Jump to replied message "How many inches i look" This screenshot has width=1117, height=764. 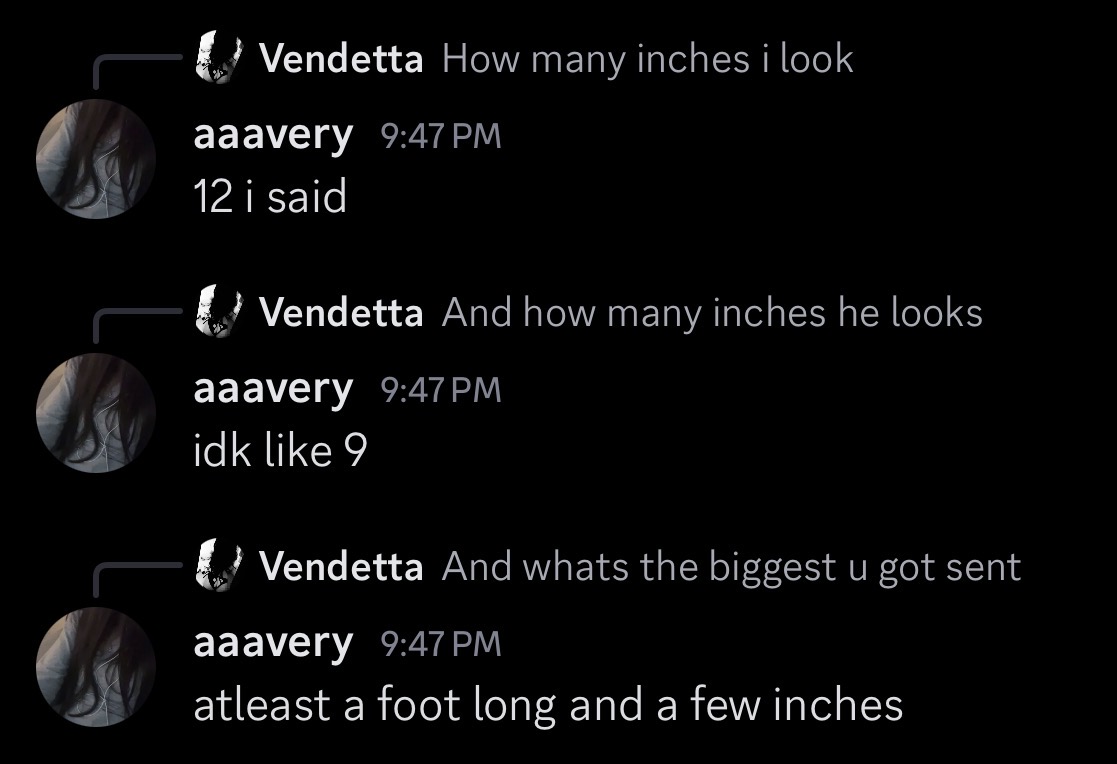pyautogui.click(x=647, y=59)
